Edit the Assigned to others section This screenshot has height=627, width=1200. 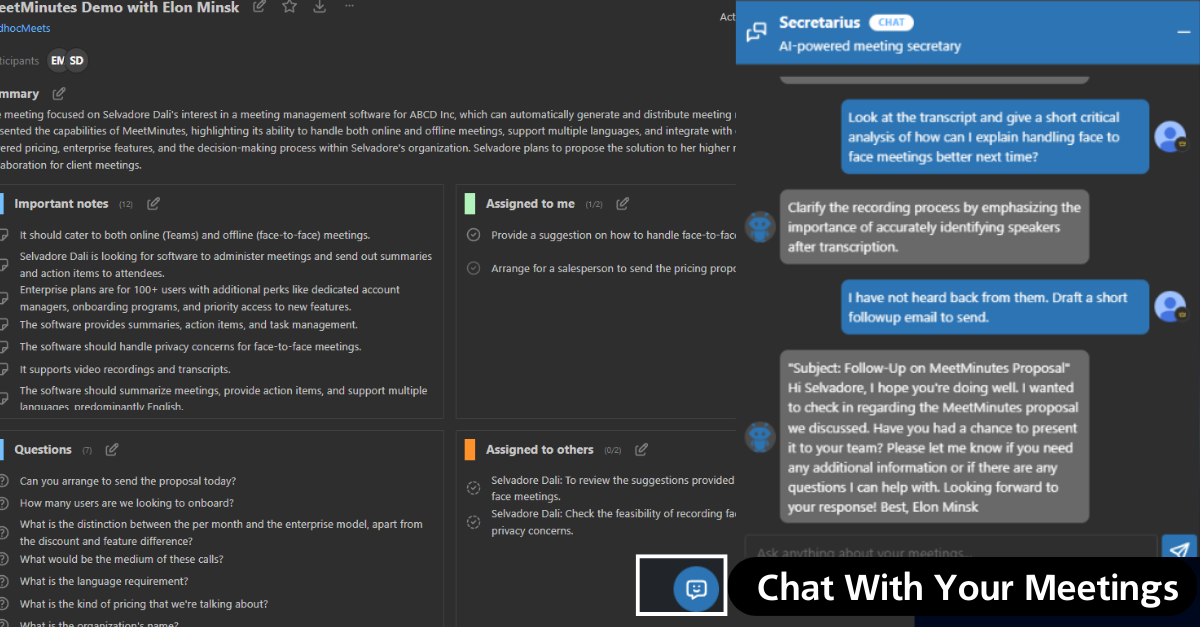click(641, 450)
